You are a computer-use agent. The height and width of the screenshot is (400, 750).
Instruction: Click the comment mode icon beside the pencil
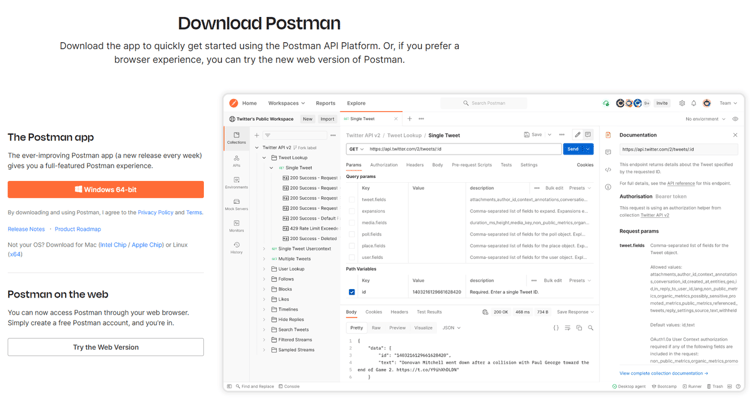(588, 135)
